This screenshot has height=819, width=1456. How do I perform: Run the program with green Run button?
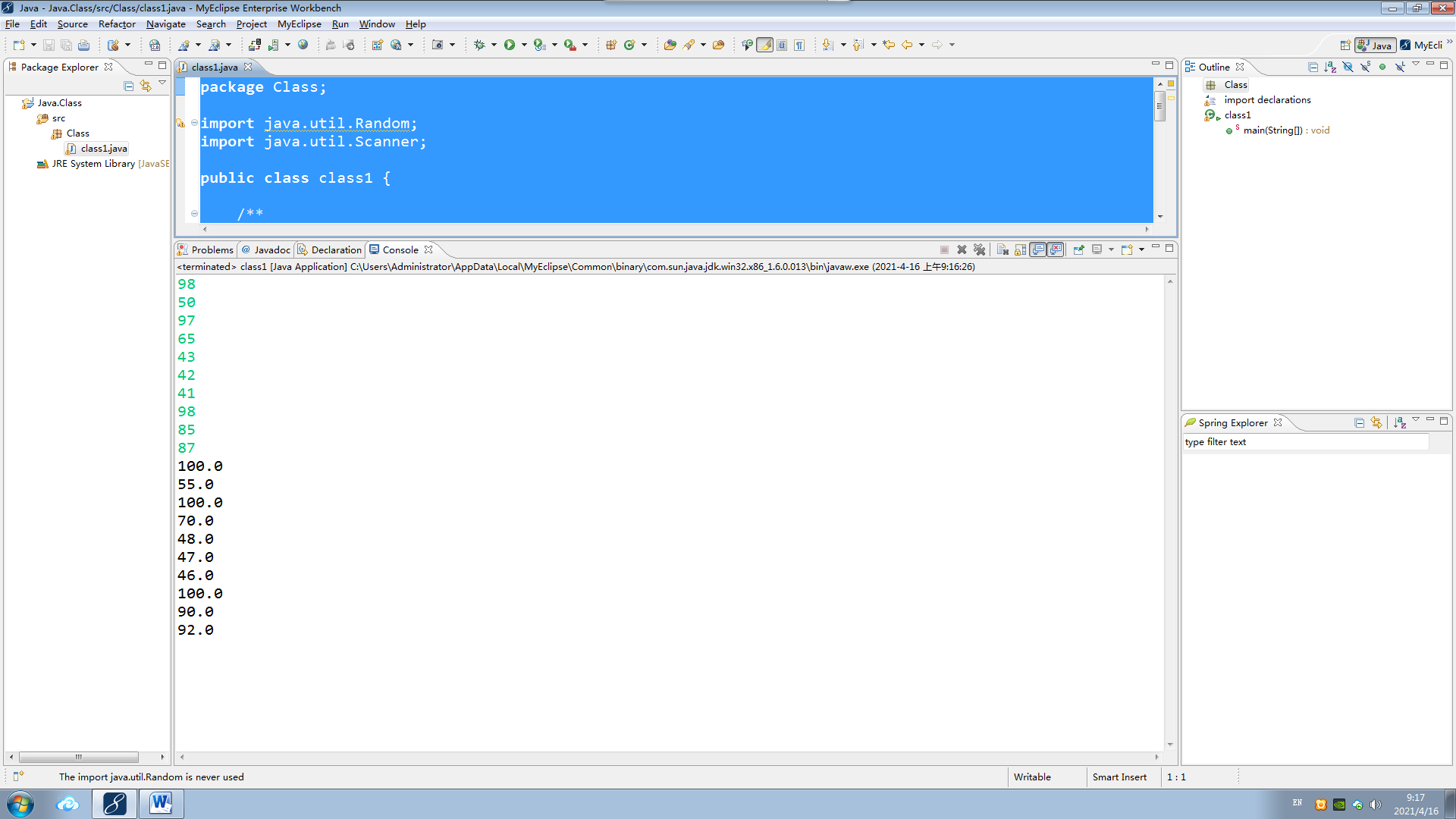pos(510,45)
